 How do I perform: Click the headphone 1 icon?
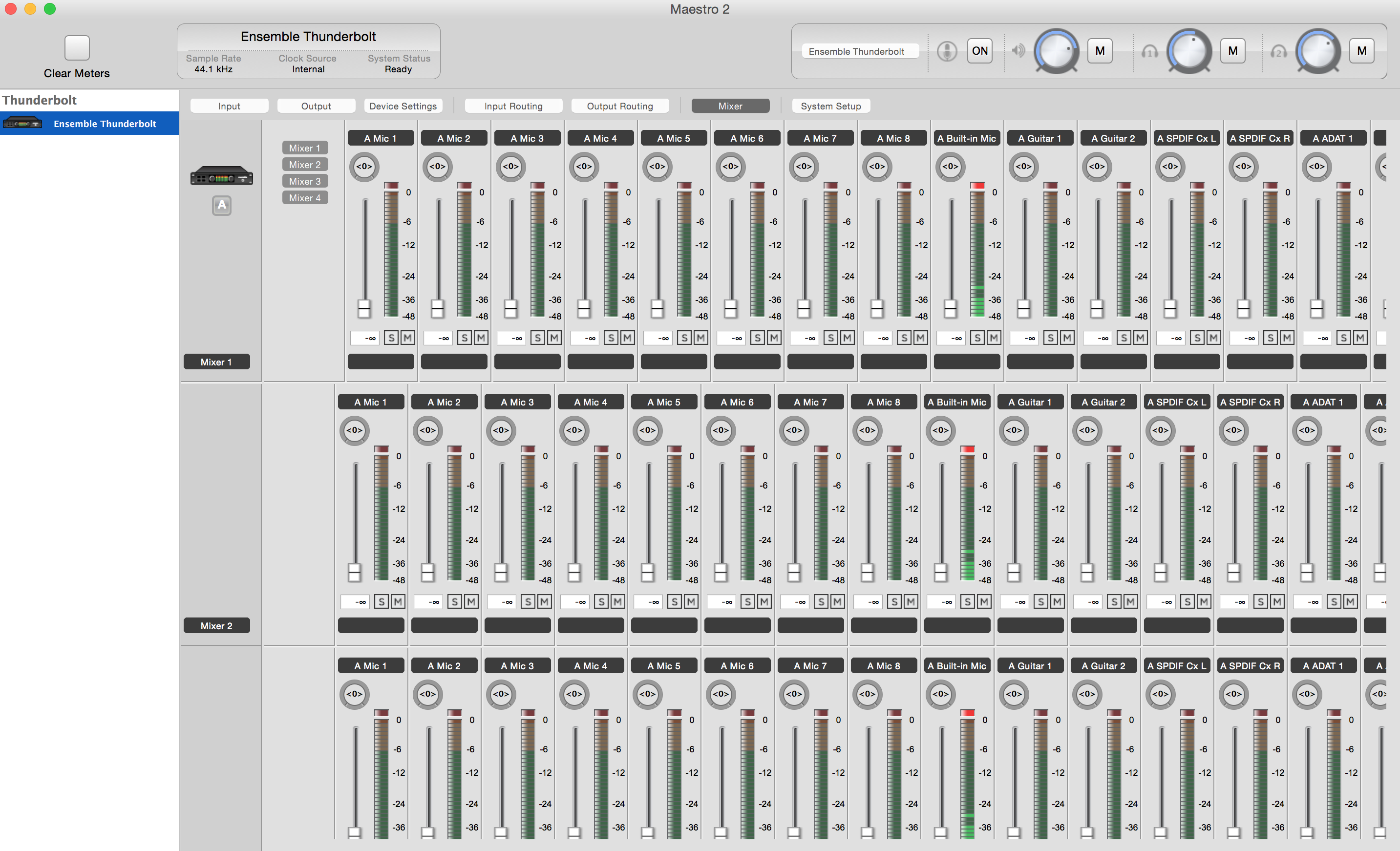click(1149, 51)
